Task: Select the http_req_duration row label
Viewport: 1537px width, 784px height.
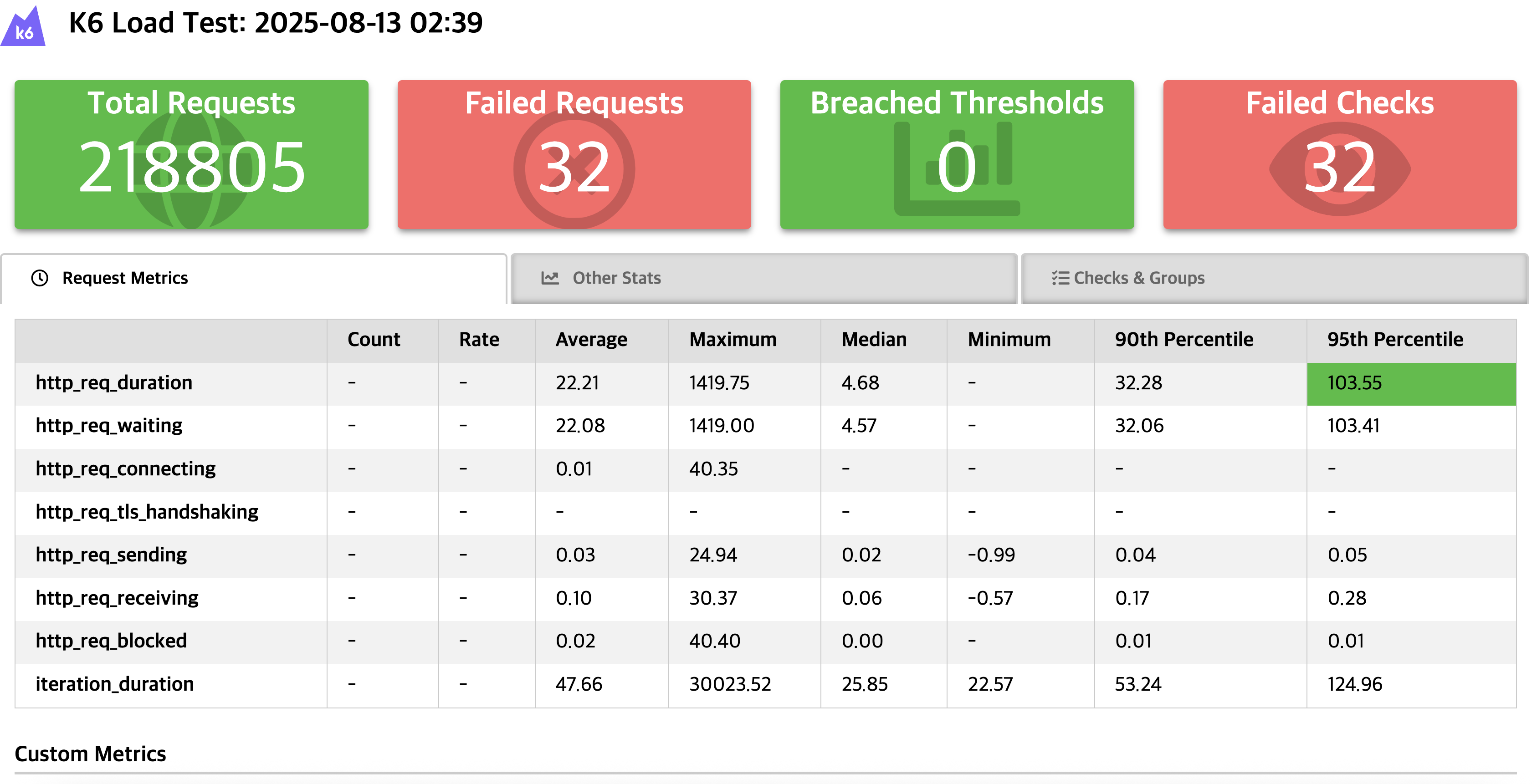Action: coord(114,383)
